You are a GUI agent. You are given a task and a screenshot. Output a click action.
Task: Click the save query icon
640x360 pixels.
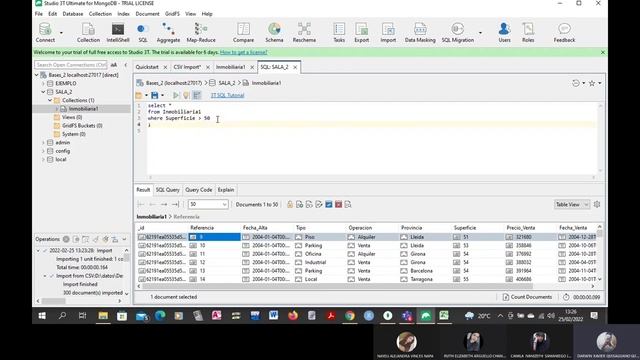[154, 95]
